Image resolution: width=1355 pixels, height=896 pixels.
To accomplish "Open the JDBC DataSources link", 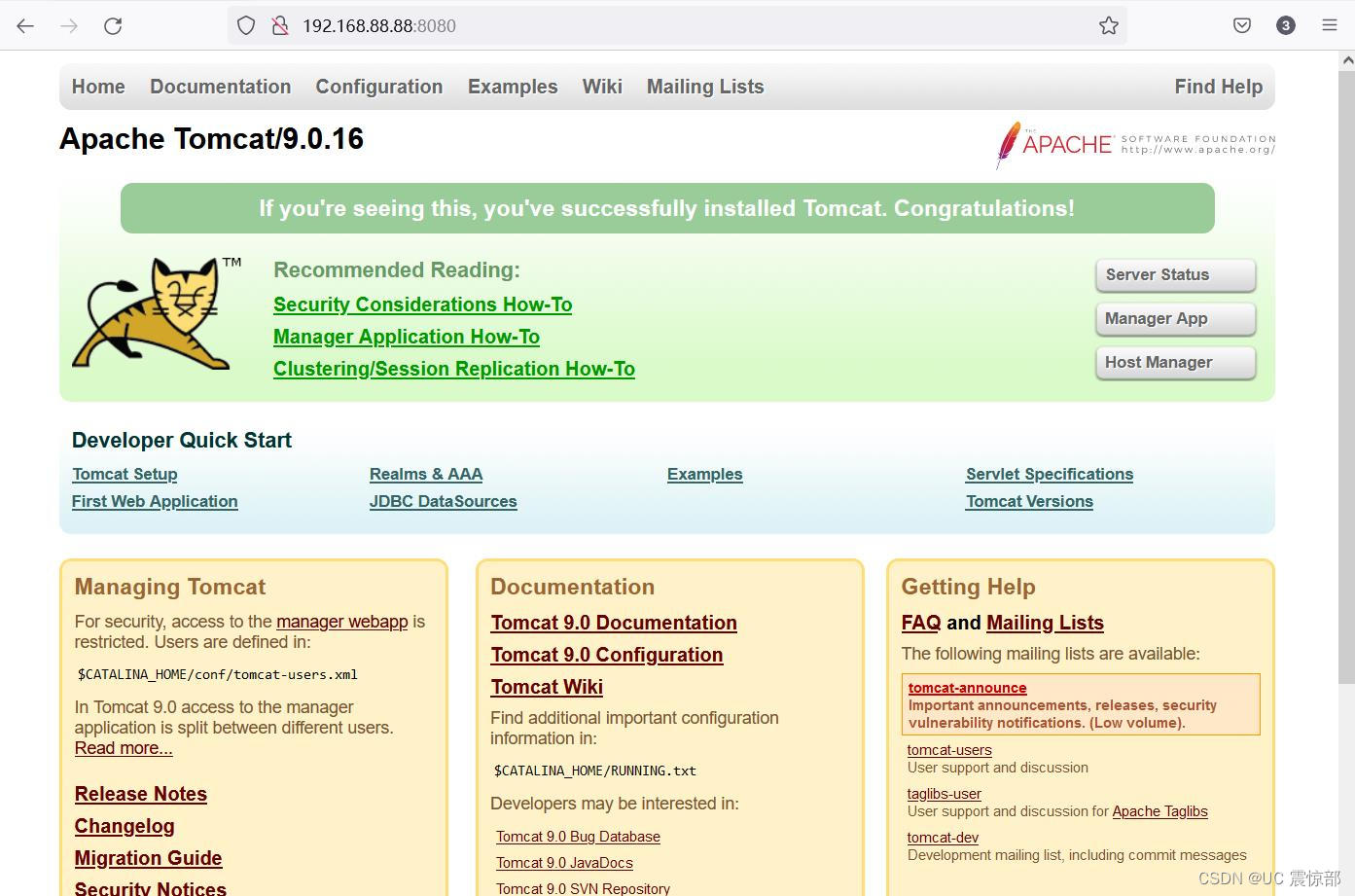I will tap(444, 501).
